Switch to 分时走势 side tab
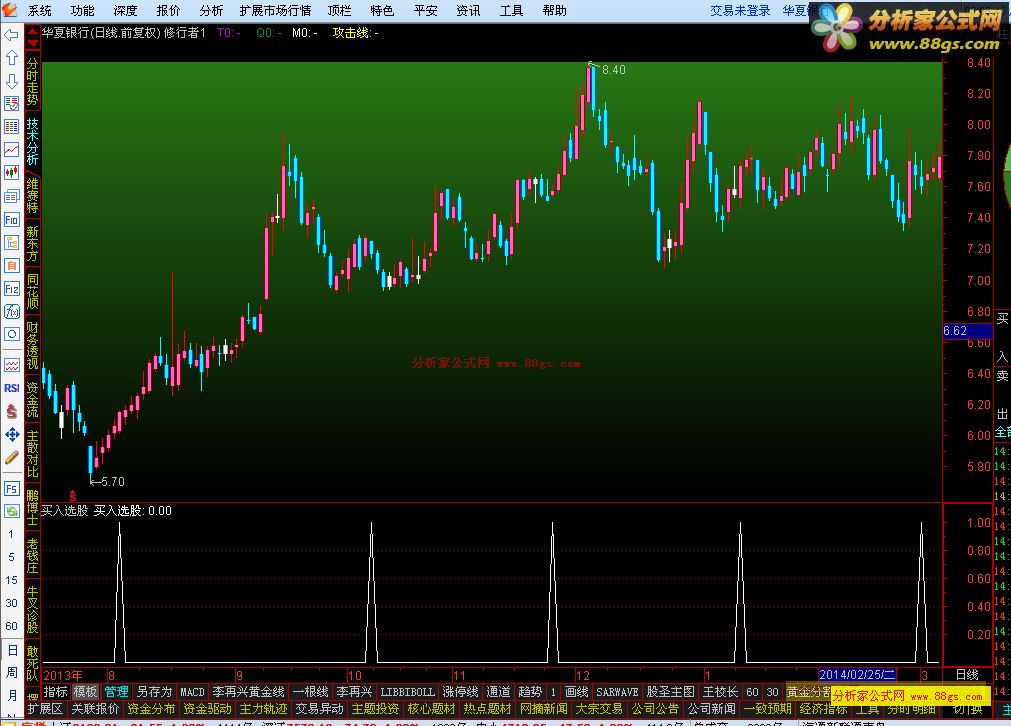This screenshot has height=726, width=1011. point(32,81)
